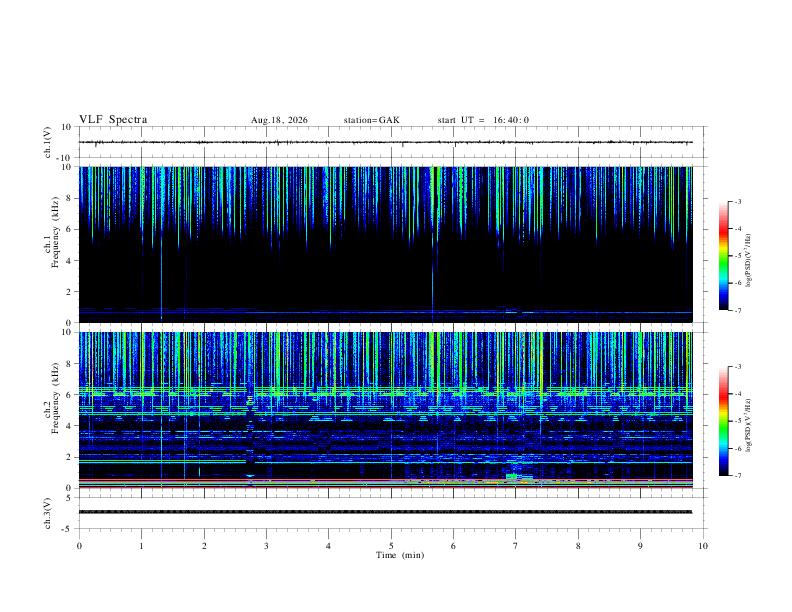Click the station=GAK header text

pyautogui.click(x=372, y=120)
